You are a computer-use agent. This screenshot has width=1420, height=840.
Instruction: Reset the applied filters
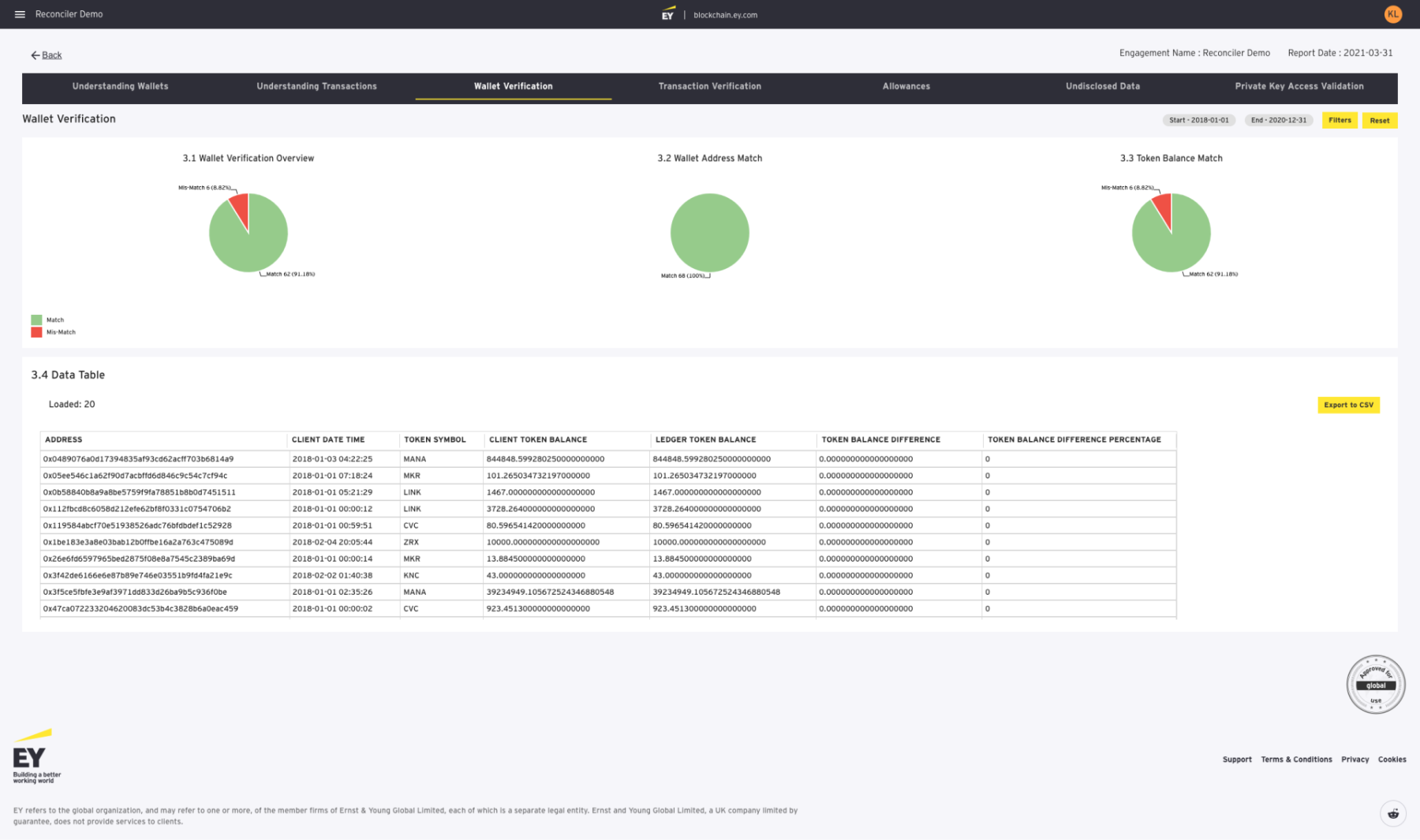coord(1379,120)
